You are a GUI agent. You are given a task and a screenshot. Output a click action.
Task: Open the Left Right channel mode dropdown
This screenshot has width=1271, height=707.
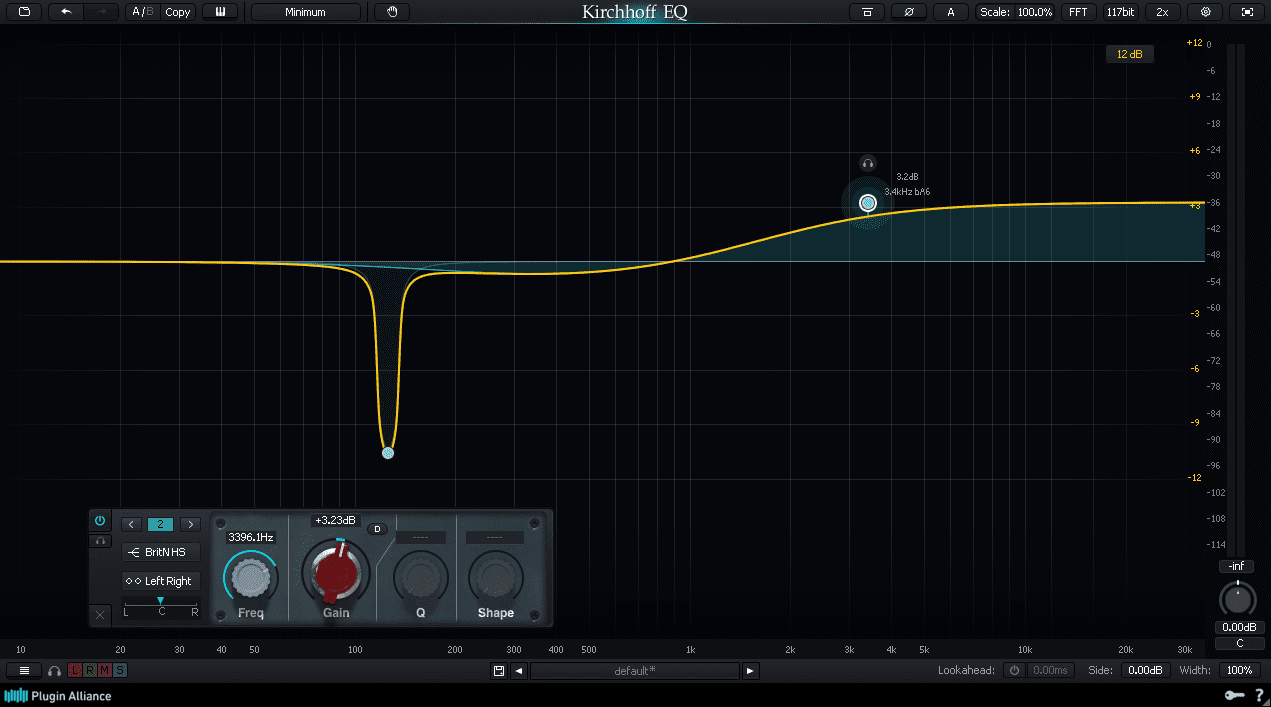pyautogui.click(x=161, y=581)
